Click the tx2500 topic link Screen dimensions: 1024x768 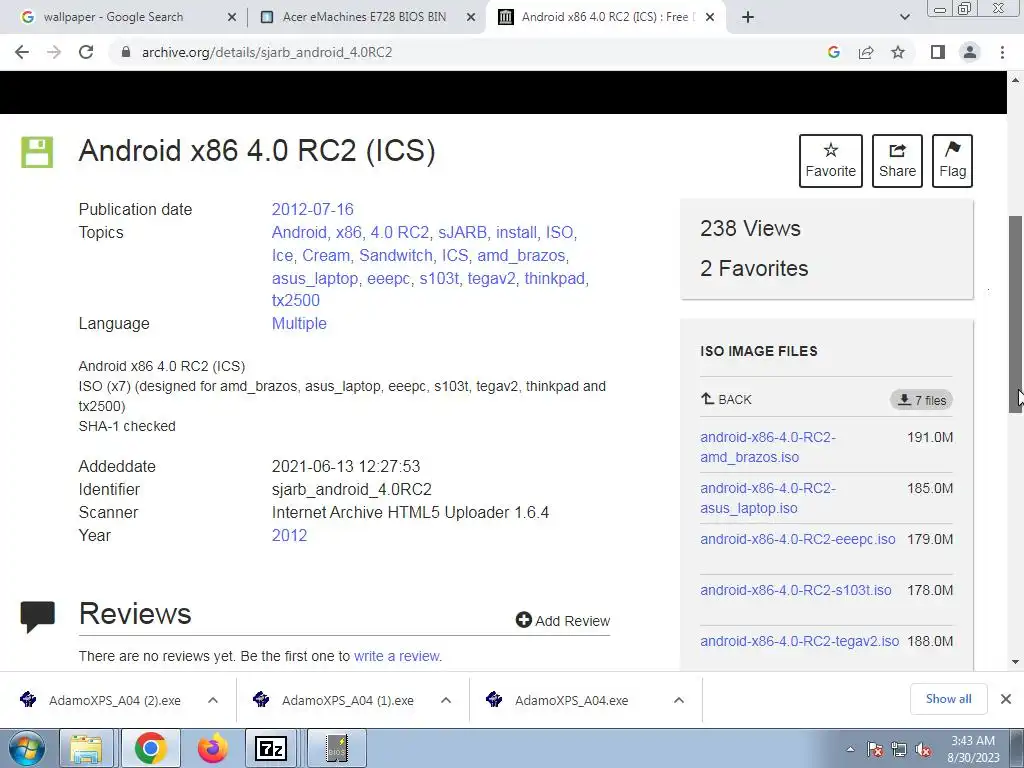(296, 300)
